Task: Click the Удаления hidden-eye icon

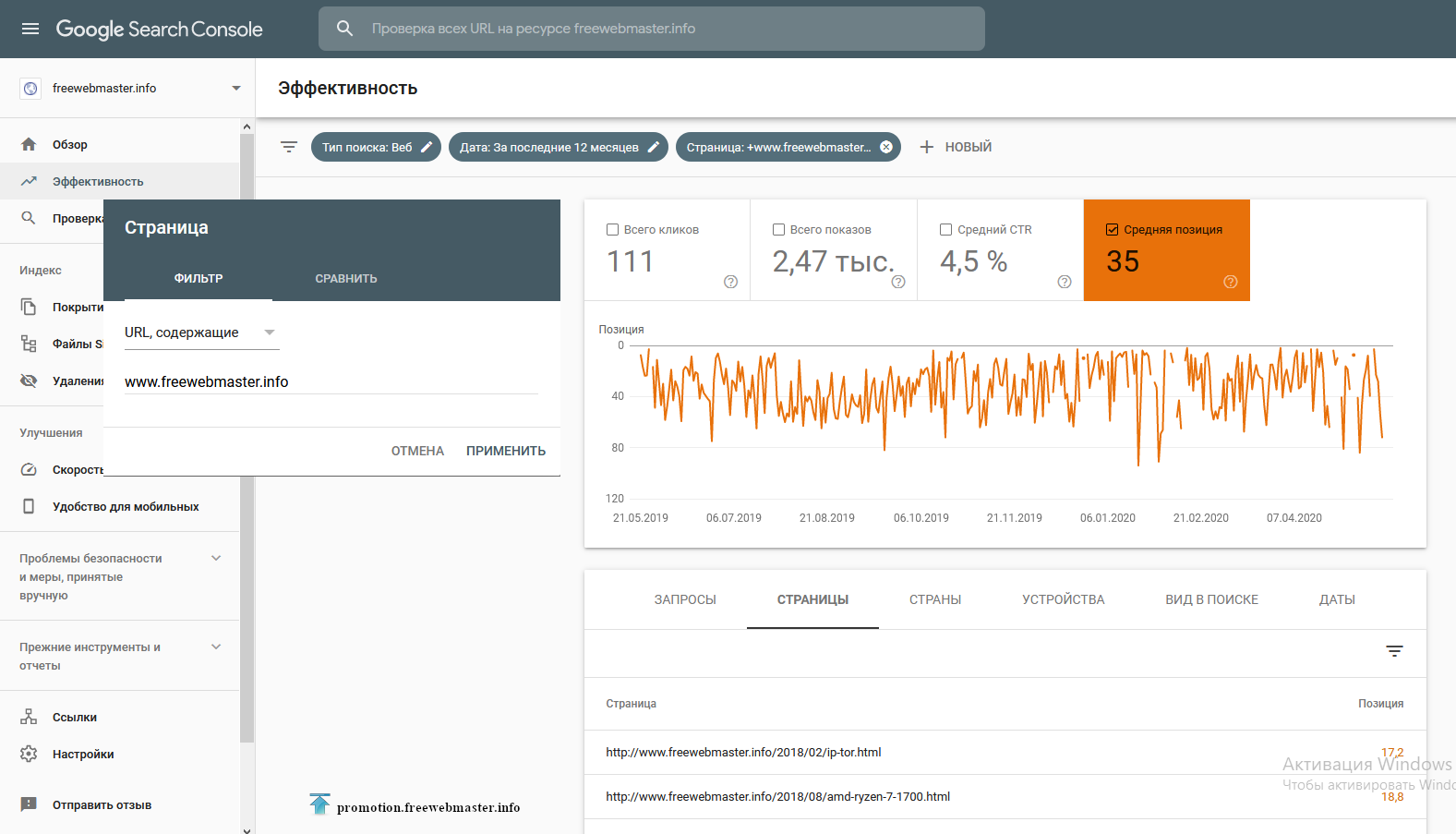Action: click(29, 381)
